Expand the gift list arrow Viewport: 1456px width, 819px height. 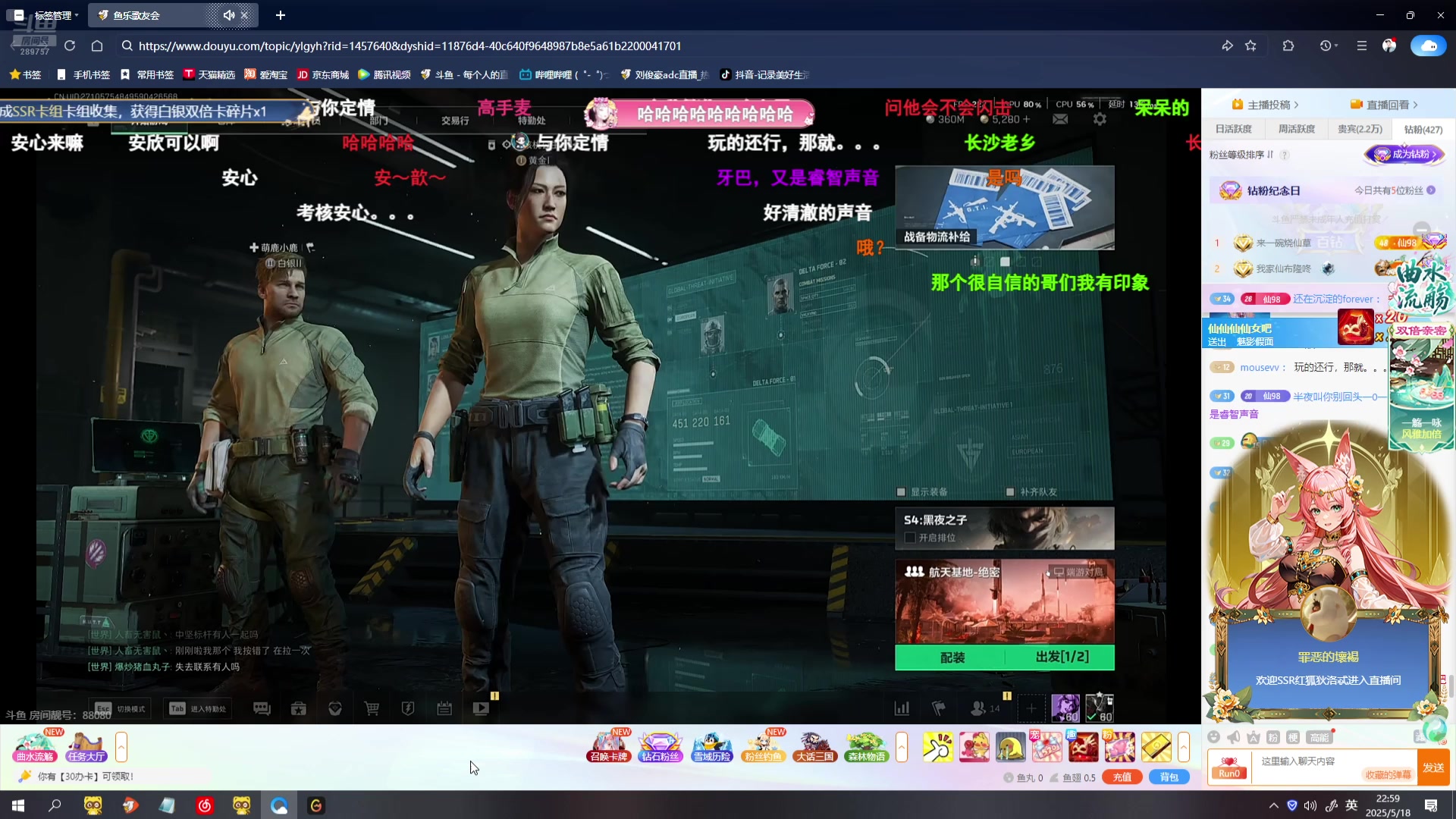[x=1183, y=747]
